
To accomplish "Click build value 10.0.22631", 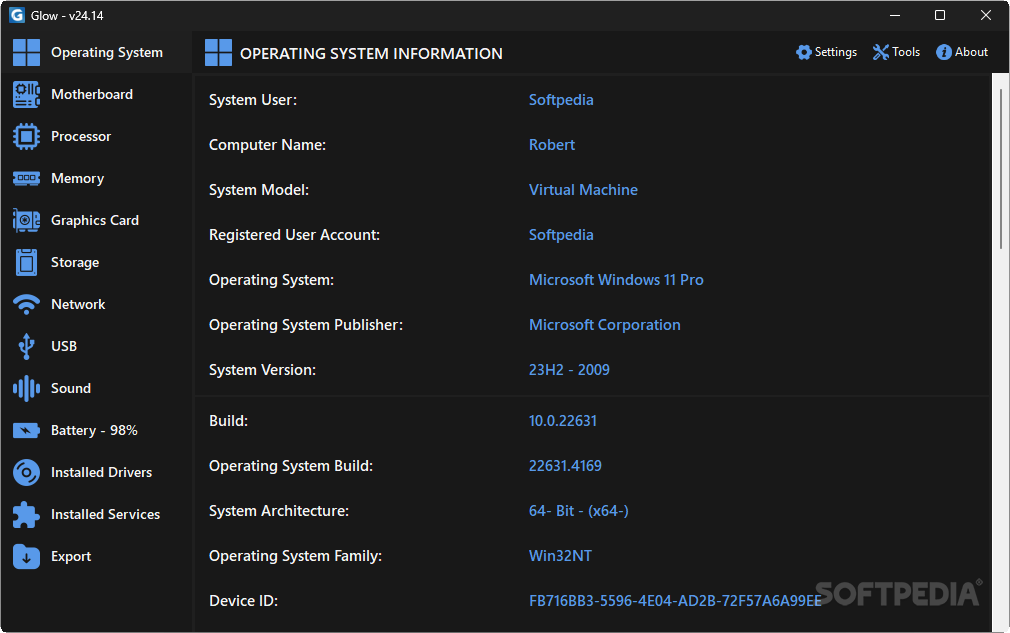I will 563,421.
